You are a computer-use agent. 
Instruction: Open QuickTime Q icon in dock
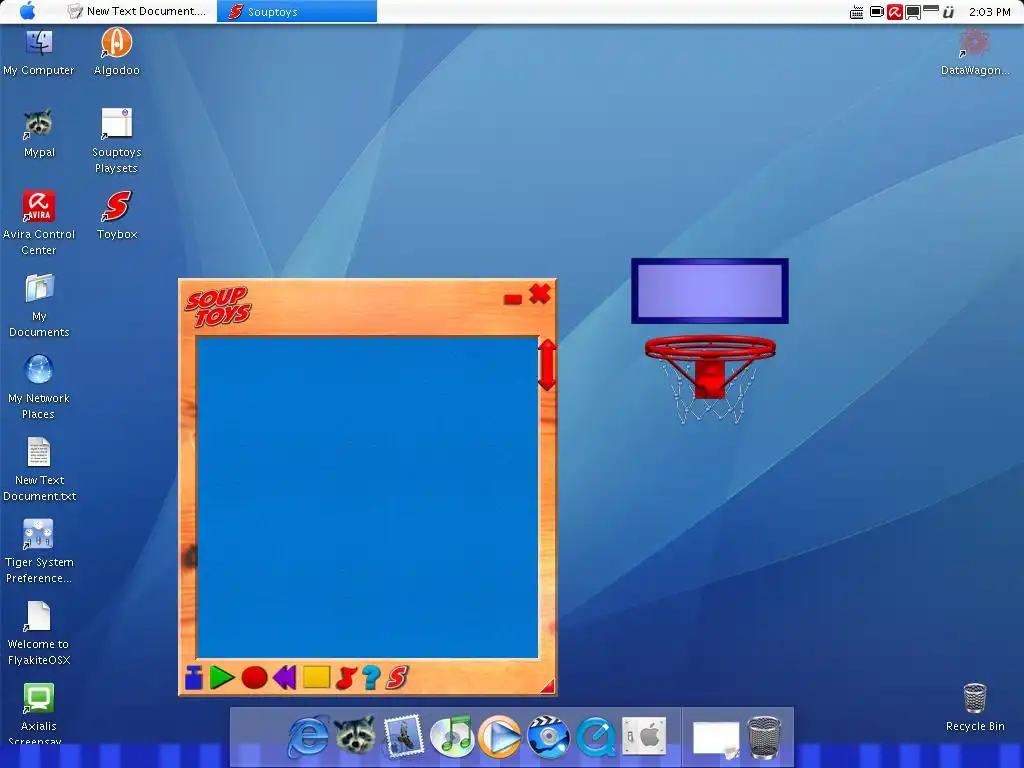coord(596,737)
